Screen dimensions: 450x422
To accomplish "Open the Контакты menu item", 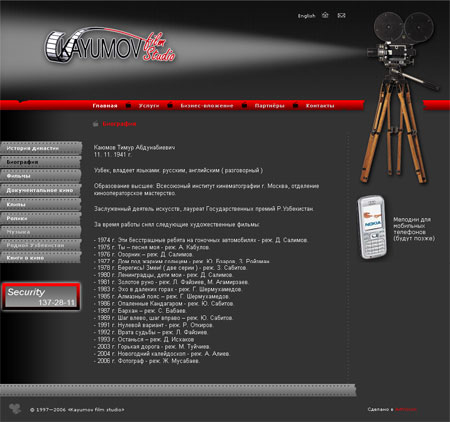I will [x=320, y=106].
